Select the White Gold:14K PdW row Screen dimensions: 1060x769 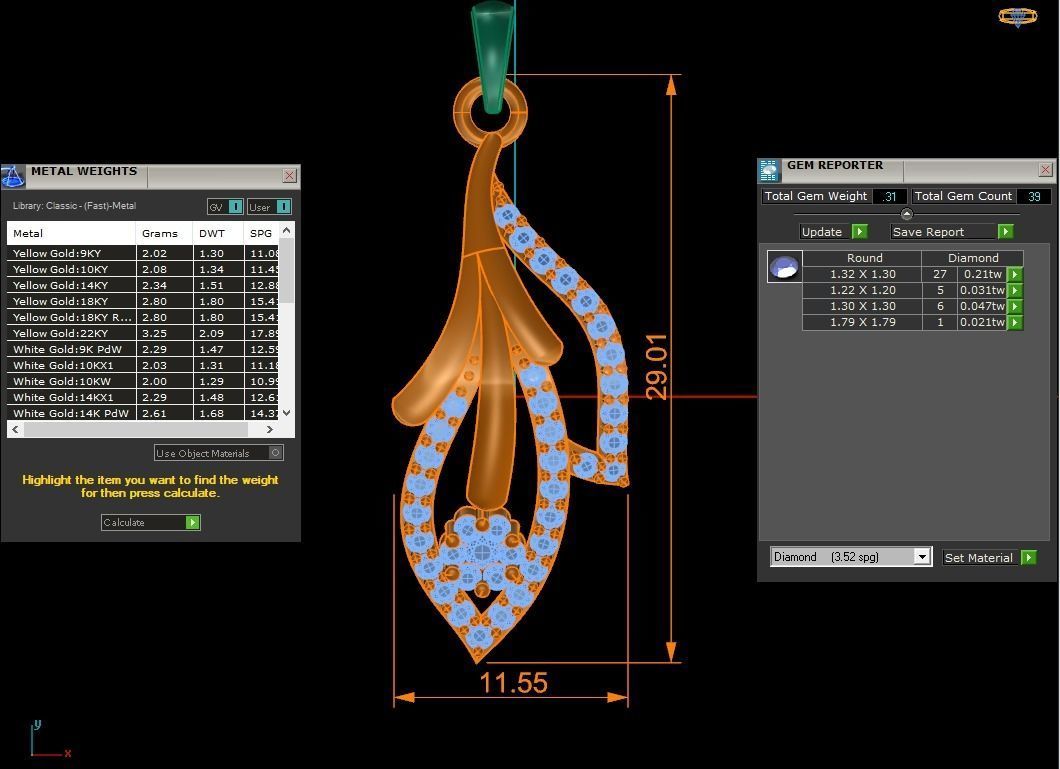point(143,413)
